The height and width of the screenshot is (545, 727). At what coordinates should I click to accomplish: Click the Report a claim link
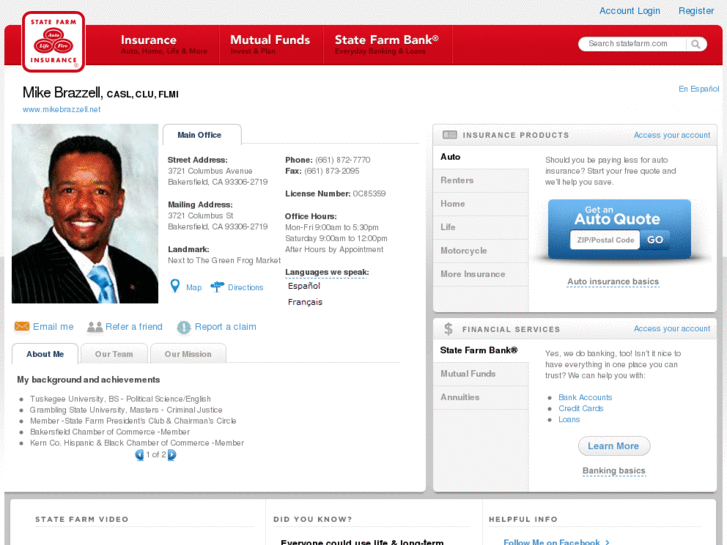[x=225, y=327]
